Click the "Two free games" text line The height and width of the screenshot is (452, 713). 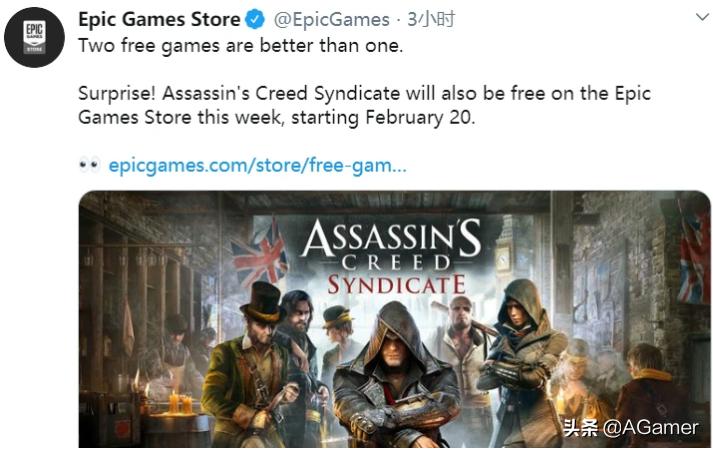coord(241,46)
